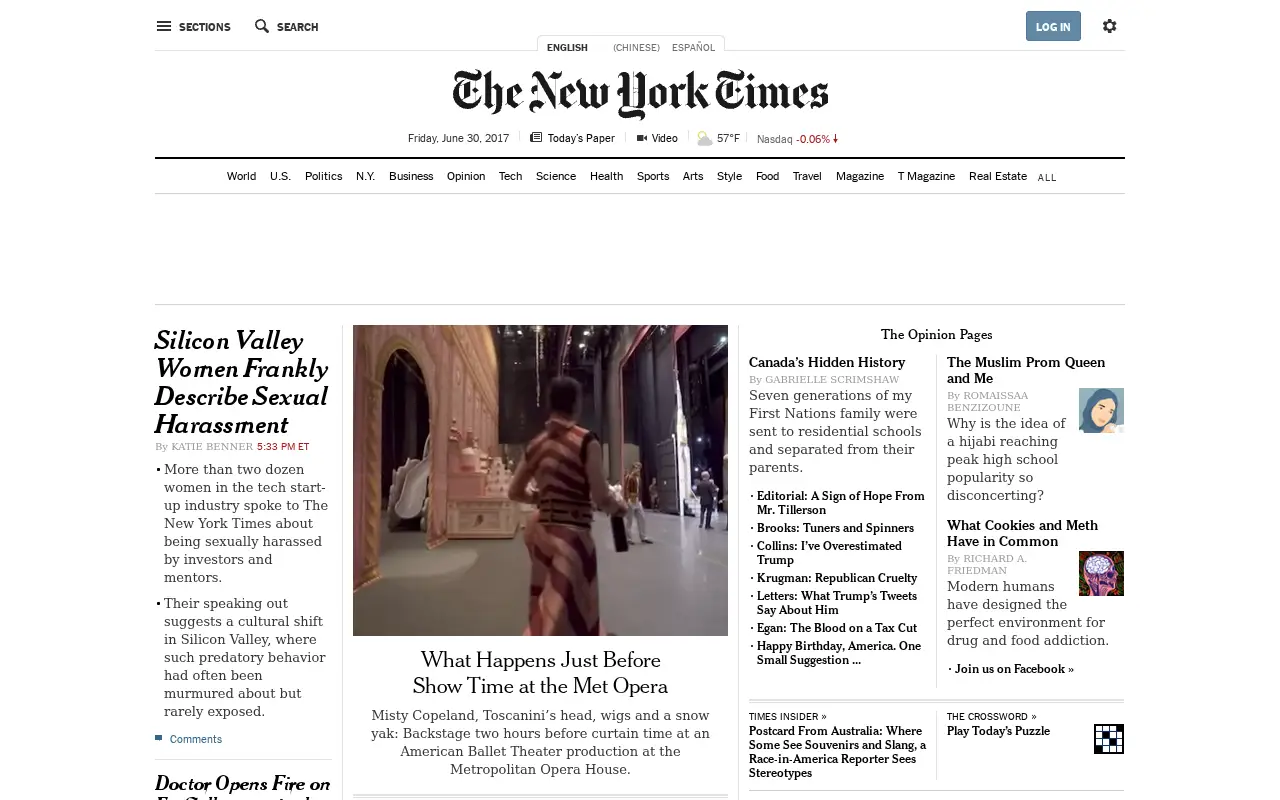Click the Nasdaq red down-arrow indicator
The width and height of the screenshot is (1280, 800).
[835, 139]
